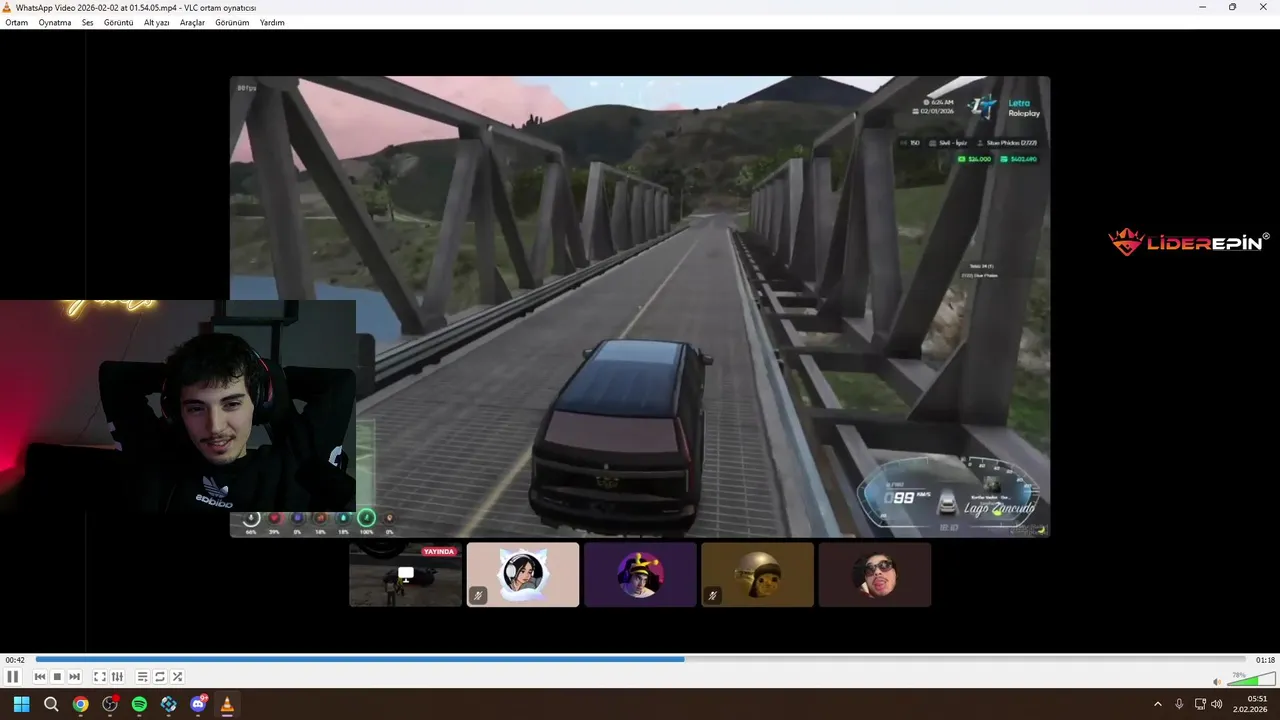
Task: Open the Yardım menu
Action: point(272,22)
